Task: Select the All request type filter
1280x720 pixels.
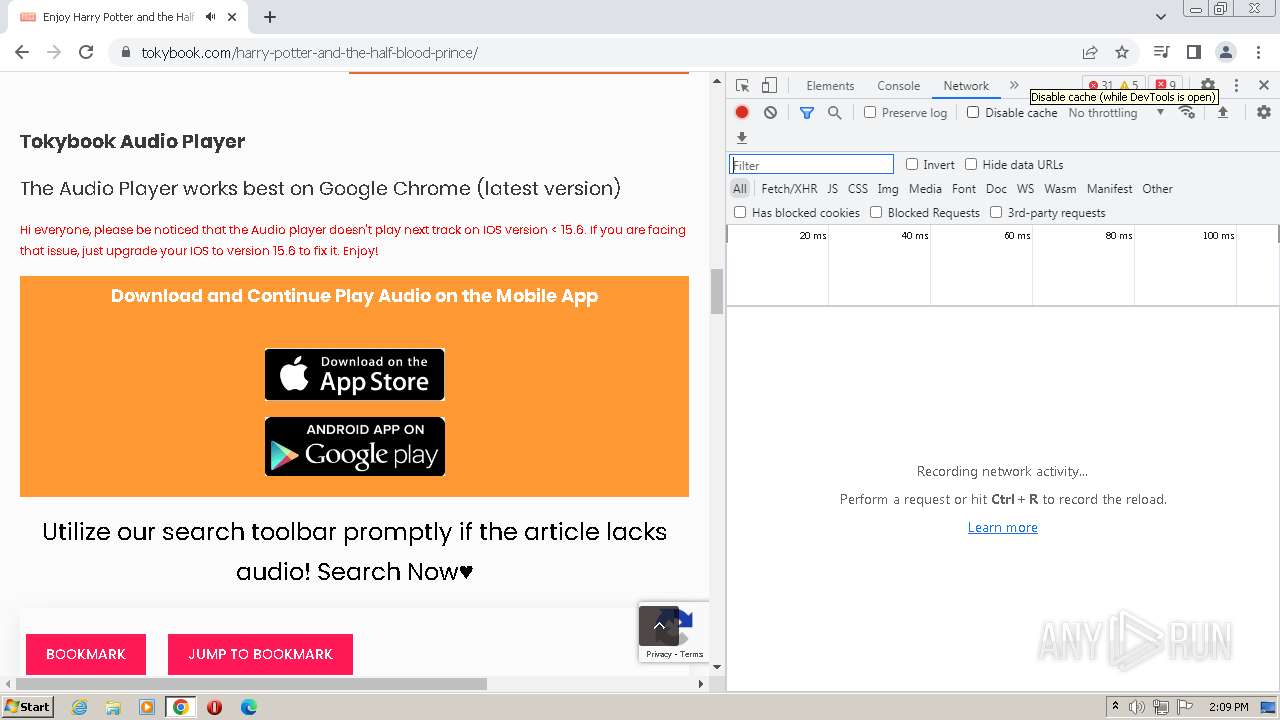Action: (x=740, y=189)
